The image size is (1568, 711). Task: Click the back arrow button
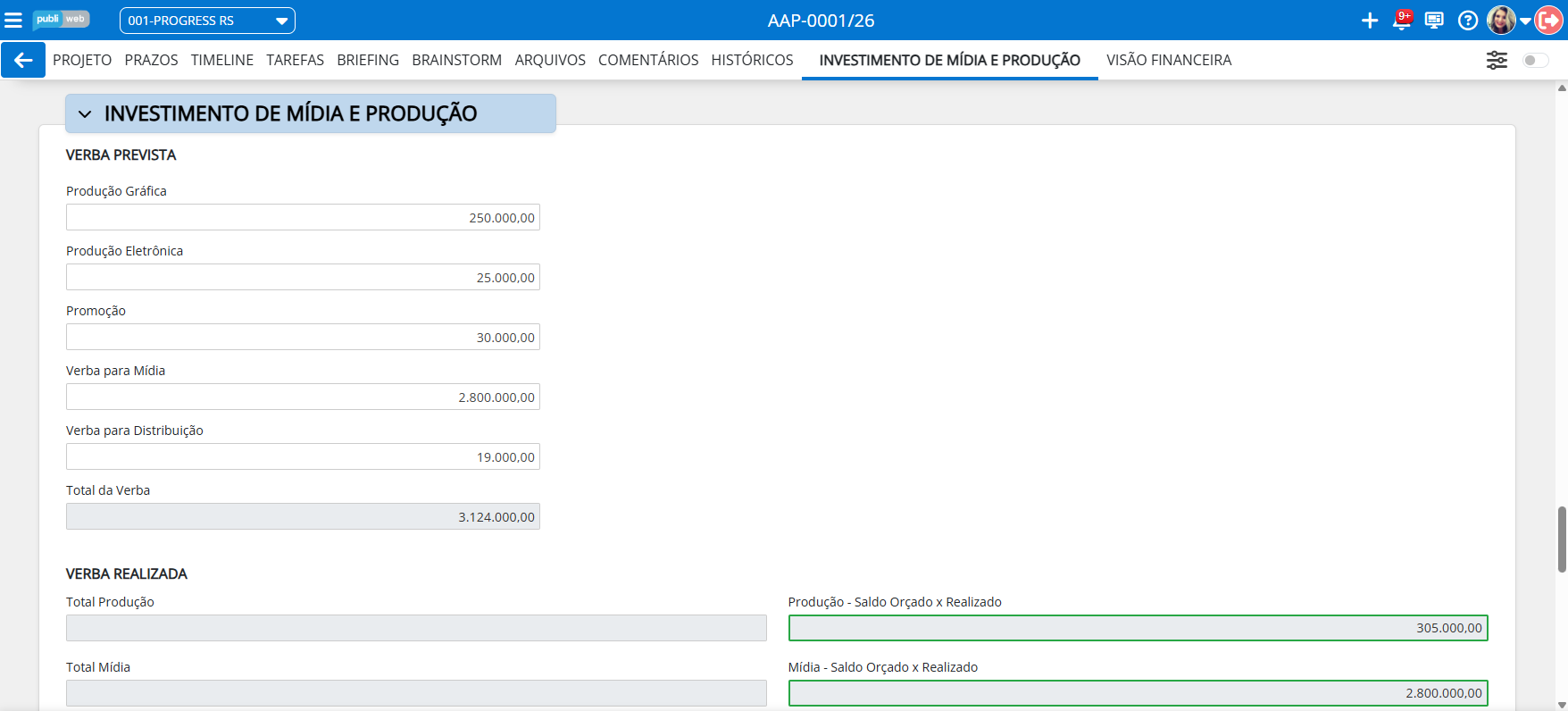23,60
